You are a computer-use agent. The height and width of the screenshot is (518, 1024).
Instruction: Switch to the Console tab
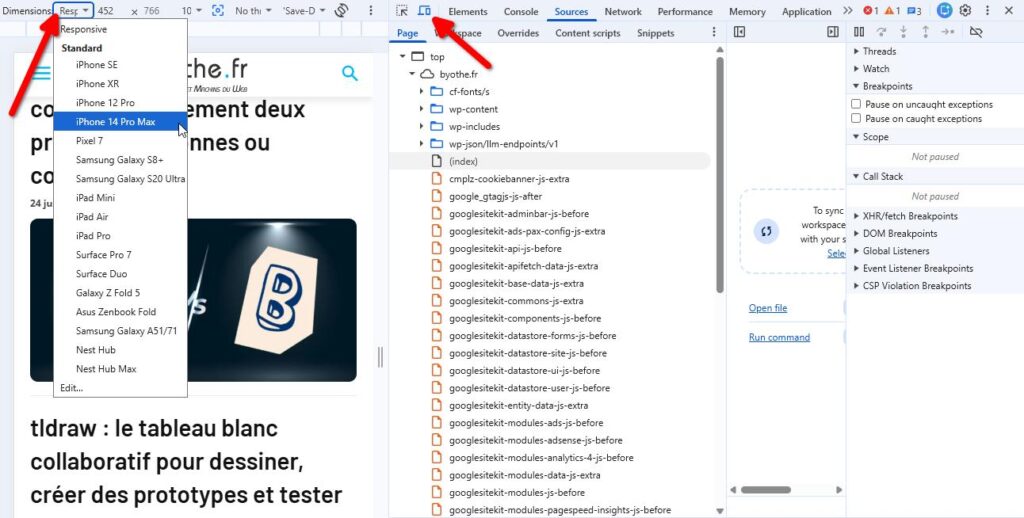tap(521, 11)
